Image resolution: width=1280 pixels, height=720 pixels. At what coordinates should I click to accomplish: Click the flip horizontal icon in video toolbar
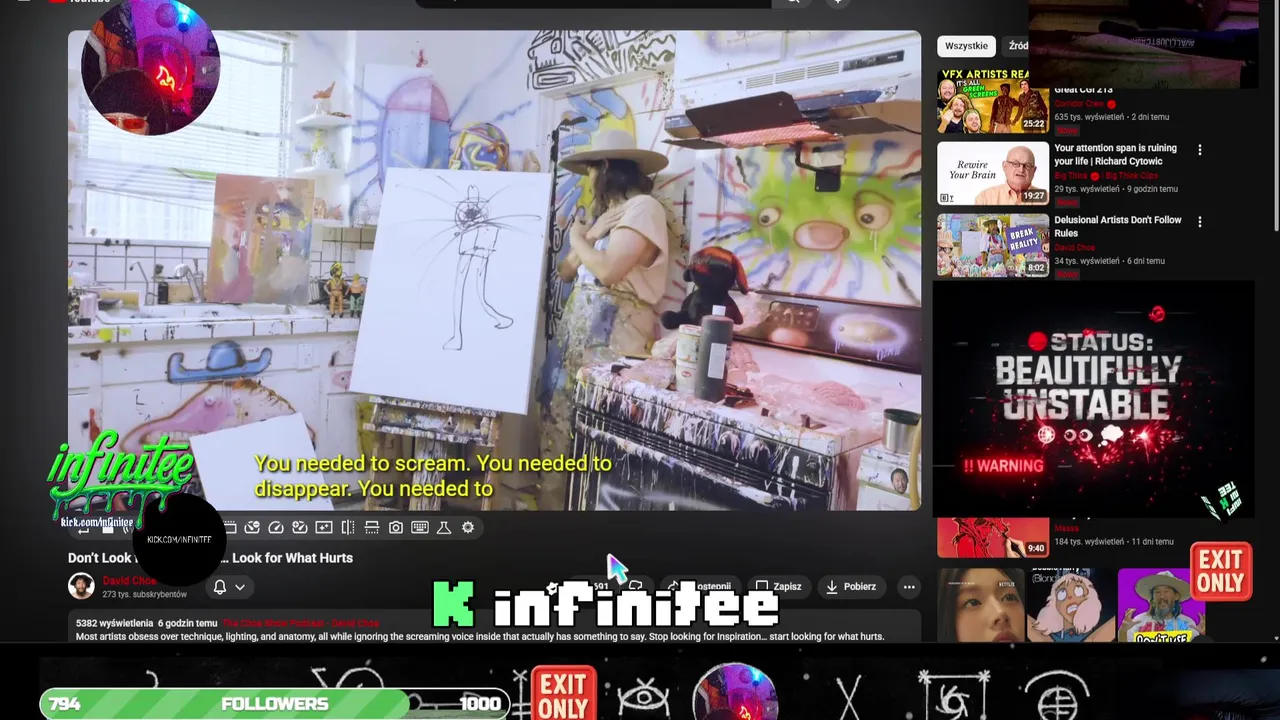click(x=348, y=527)
